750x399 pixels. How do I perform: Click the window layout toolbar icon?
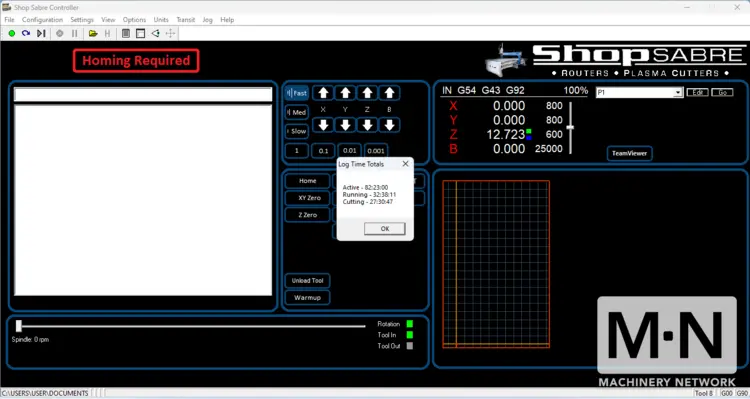click(141, 33)
